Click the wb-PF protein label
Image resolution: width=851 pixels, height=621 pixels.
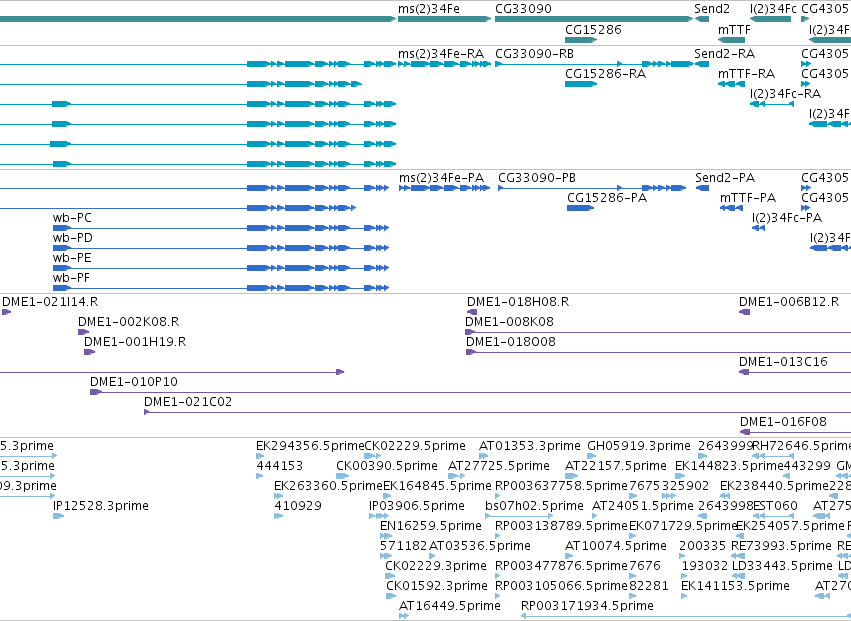coord(71,278)
